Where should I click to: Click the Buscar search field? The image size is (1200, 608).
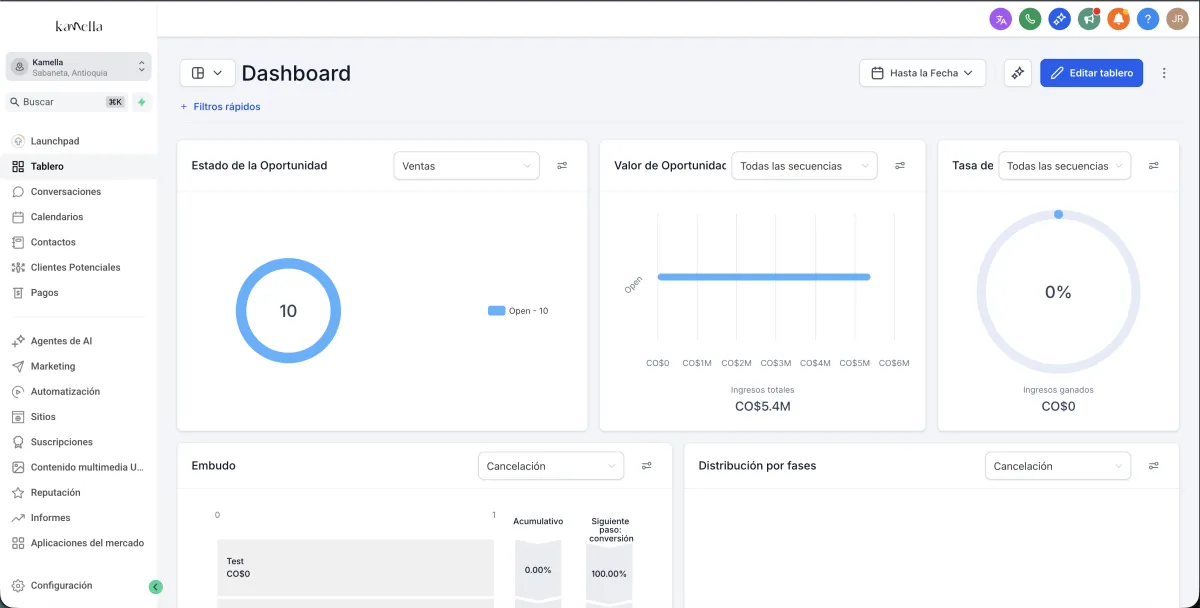pos(66,102)
